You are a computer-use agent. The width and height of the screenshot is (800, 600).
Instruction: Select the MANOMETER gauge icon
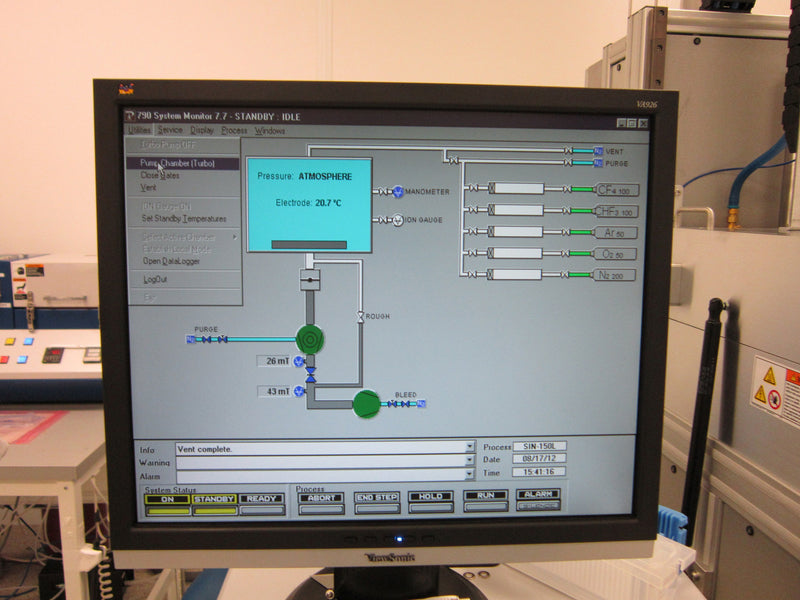tap(396, 191)
